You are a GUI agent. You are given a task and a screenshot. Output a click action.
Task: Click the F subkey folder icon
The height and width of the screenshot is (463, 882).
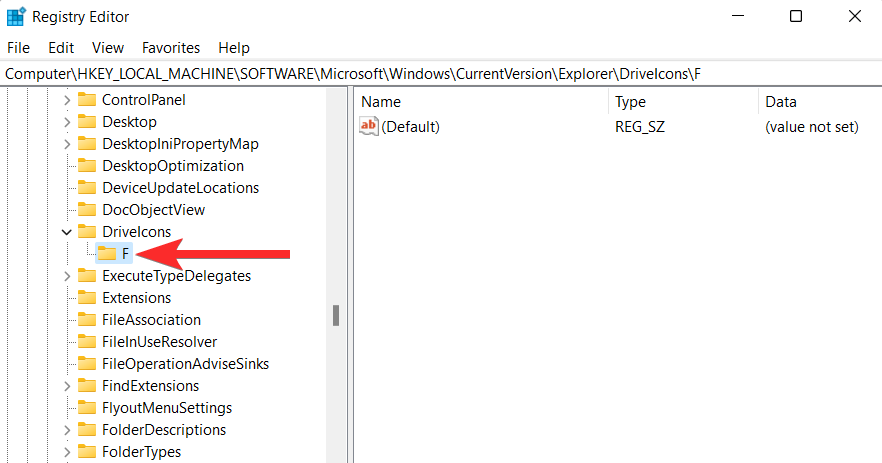tap(107, 254)
